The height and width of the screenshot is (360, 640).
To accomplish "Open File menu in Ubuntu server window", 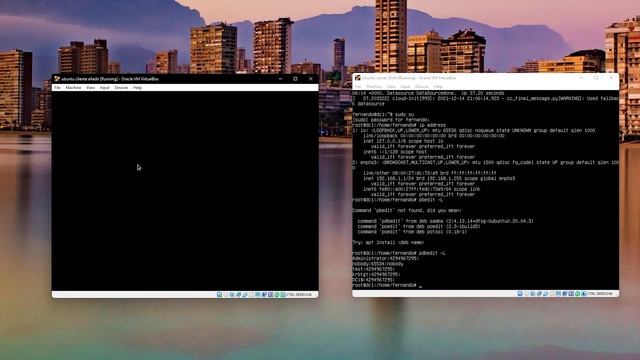I will pos(358,87).
